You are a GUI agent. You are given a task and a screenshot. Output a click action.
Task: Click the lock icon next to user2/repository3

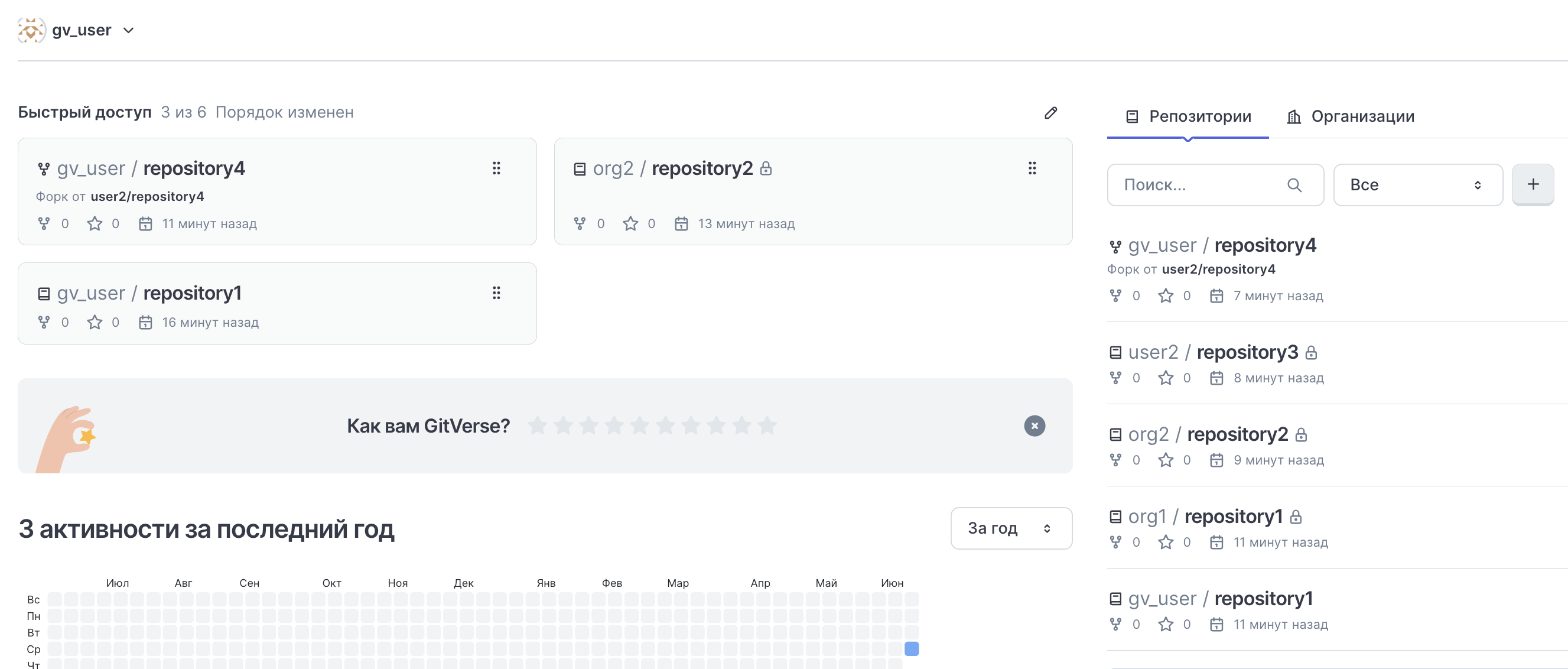(1312, 352)
